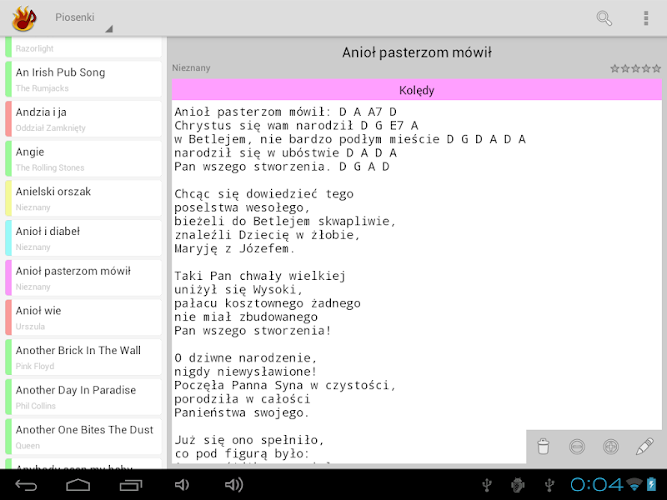Go back with Android back button
This screenshot has width=667, height=500.
(x=26, y=485)
